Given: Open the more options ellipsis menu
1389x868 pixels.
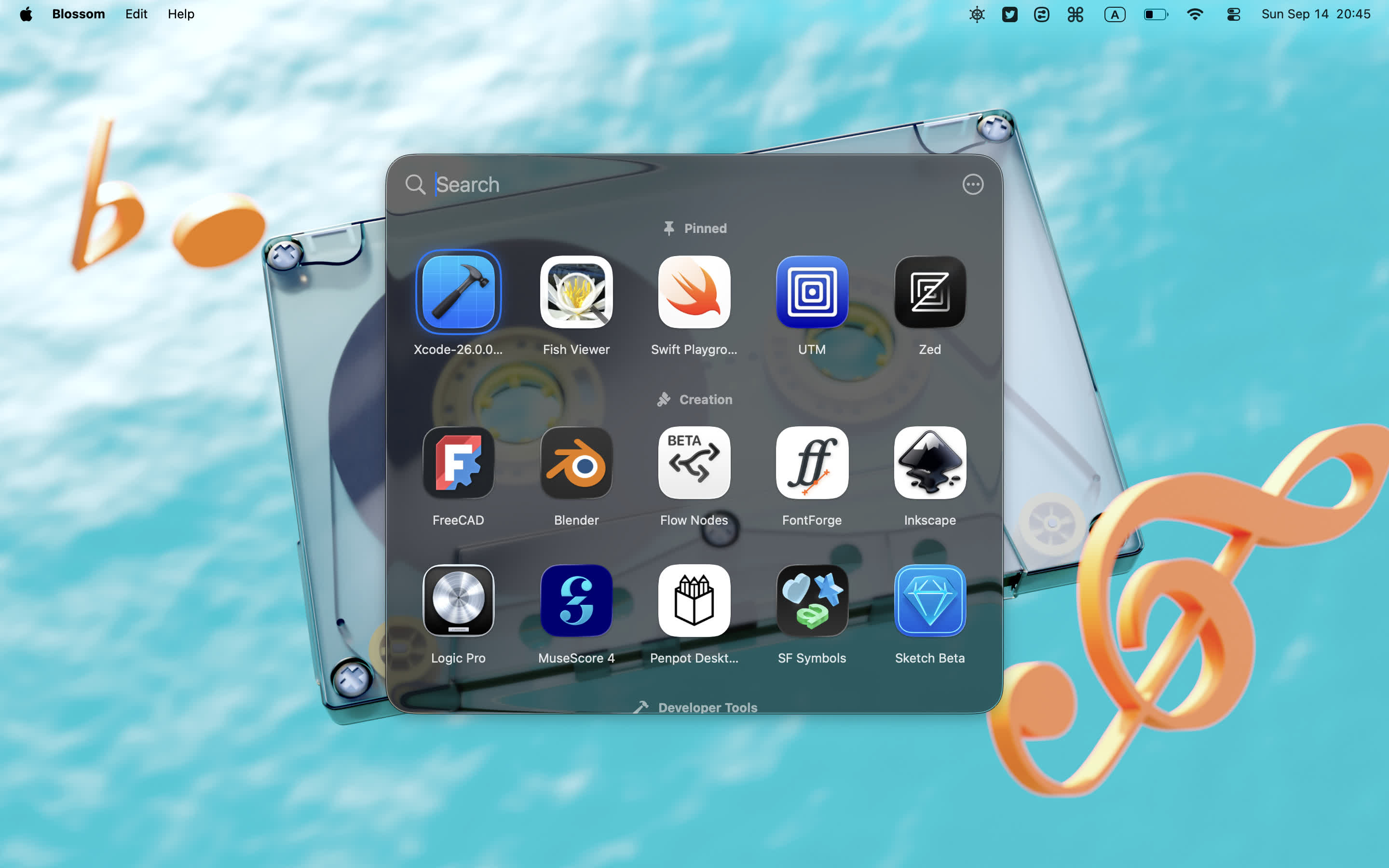Looking at the screenshot, I should [x=973, y=184].
